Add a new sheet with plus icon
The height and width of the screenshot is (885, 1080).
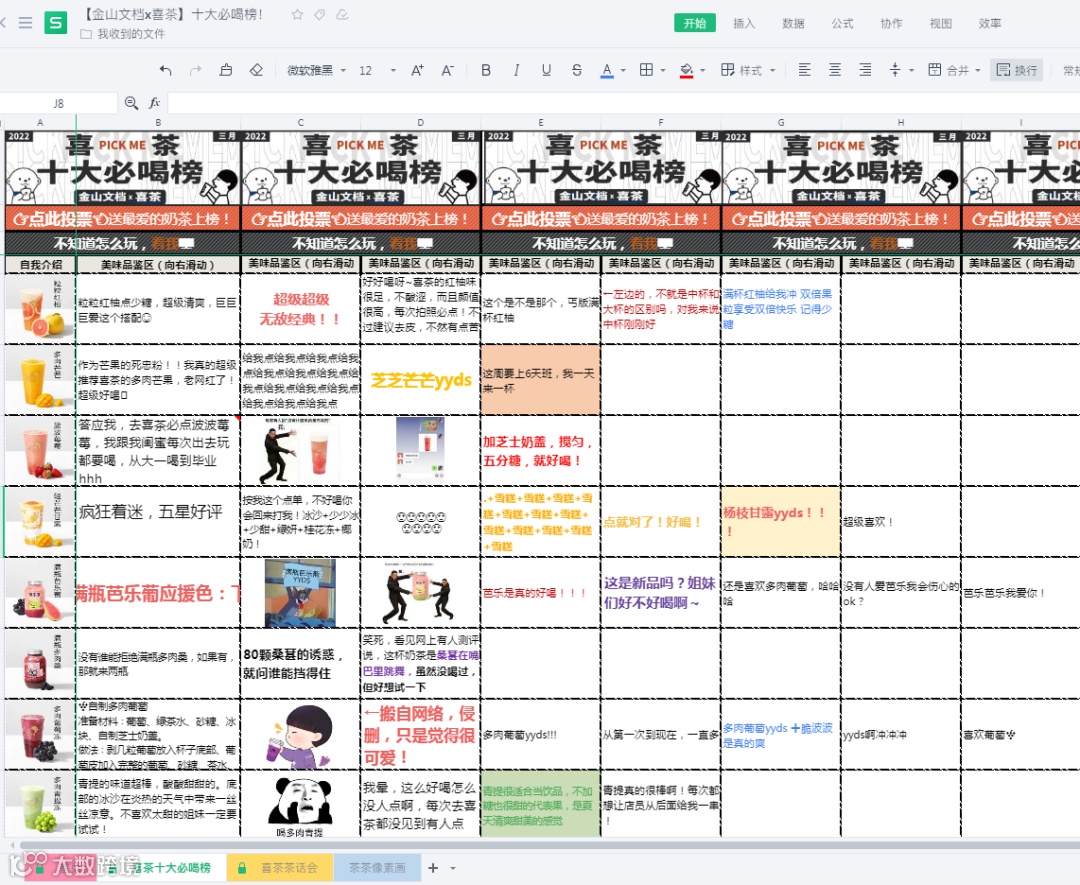(x=433, y=868)
